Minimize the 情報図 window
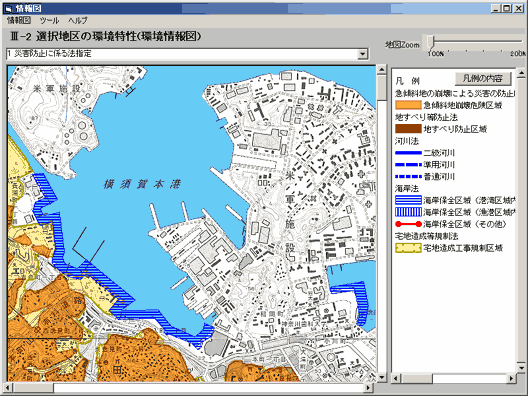This screenshot has height=396, width=528. click(495, 8)
